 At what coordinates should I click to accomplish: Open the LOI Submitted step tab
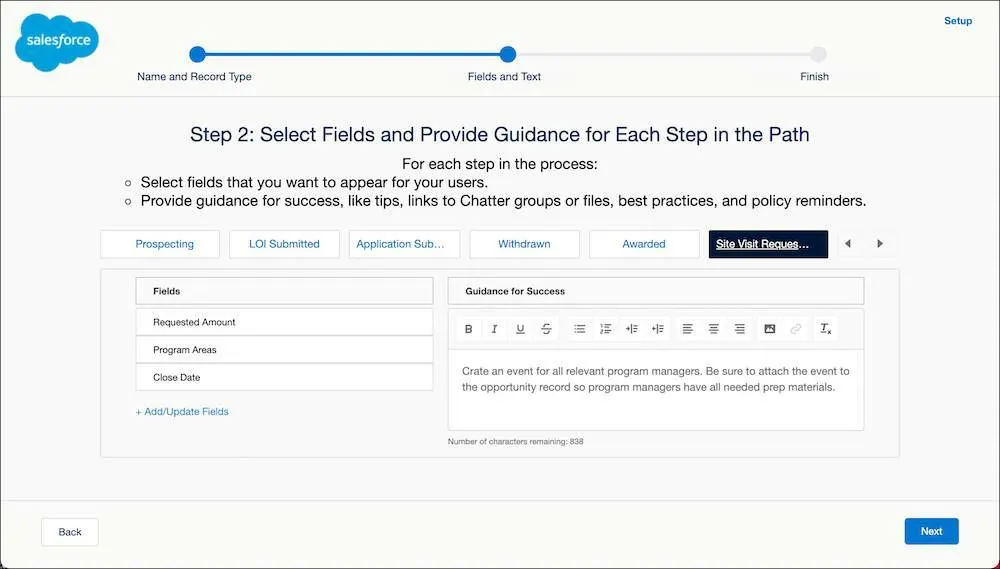coord(284,244)
